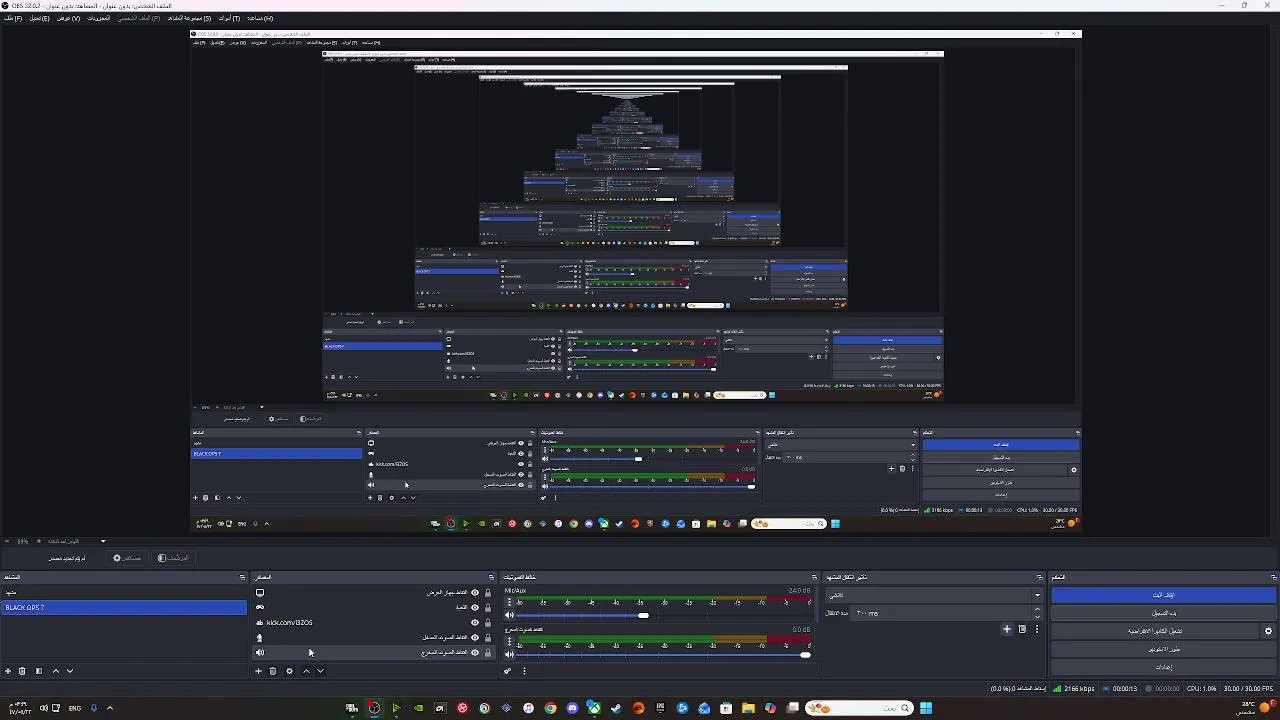Move scene down arrow in Scenes toolbar
The width and height of the screenshot is (1280, 720).
point(70,671)
